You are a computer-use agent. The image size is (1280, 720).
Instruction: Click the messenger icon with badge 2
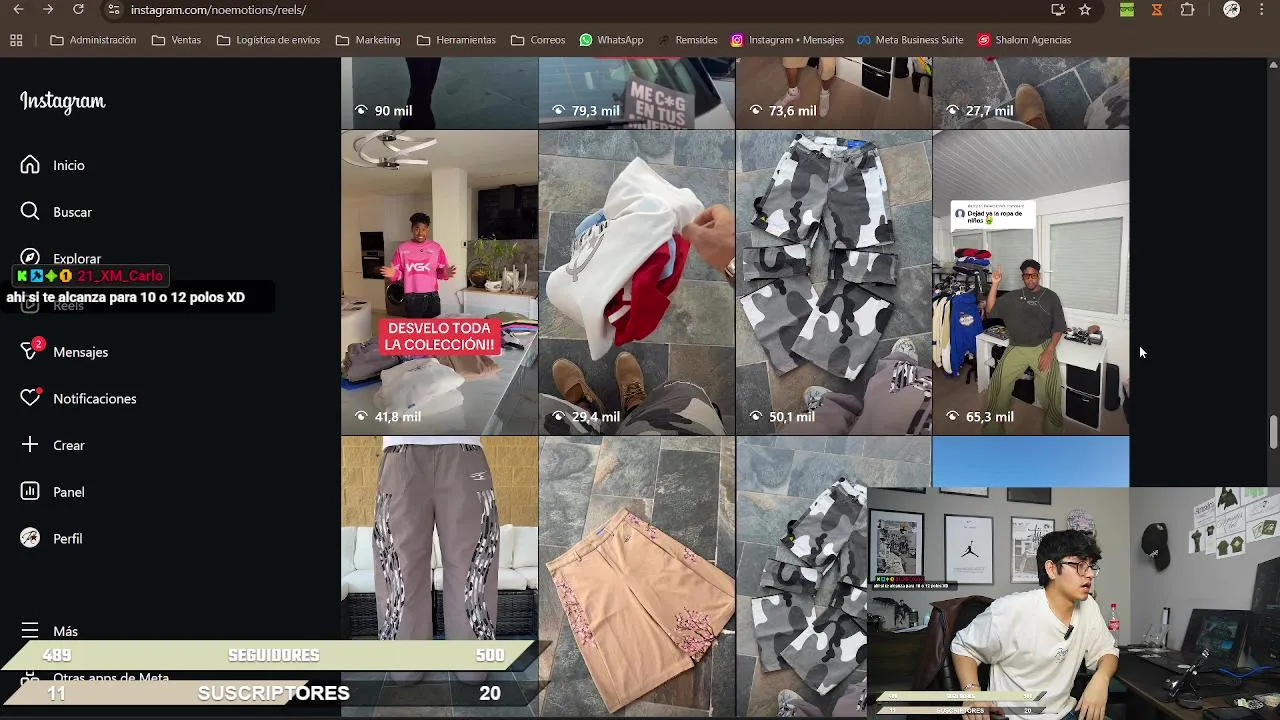[31, 351]
